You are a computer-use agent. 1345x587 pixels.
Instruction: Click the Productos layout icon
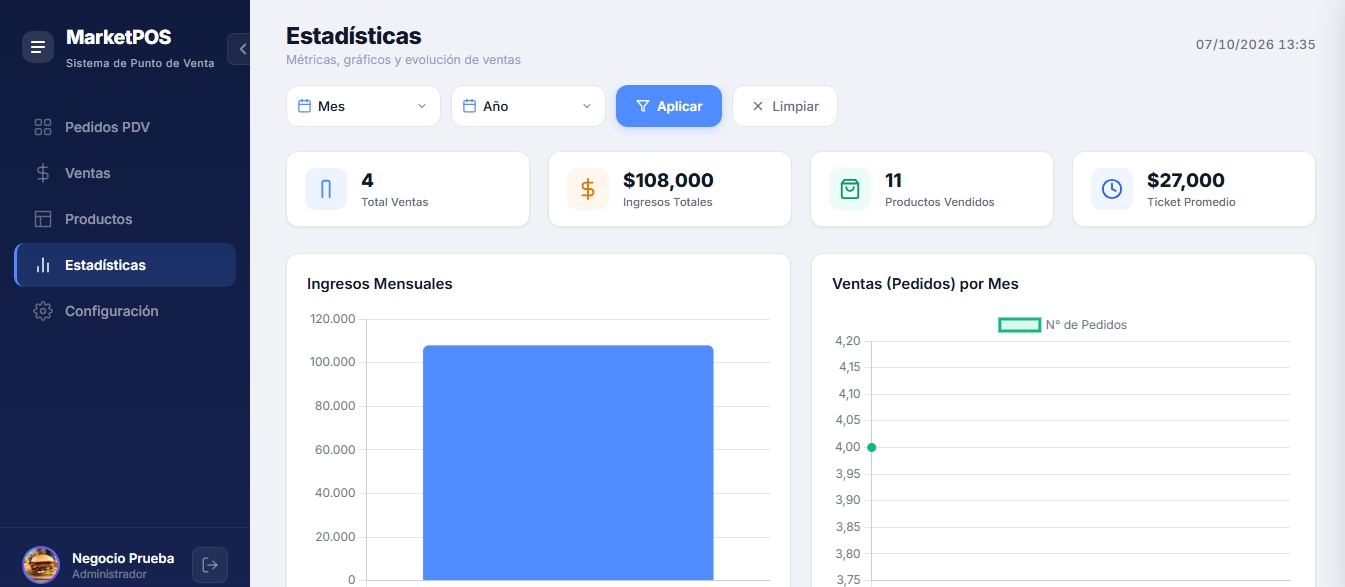42,219
